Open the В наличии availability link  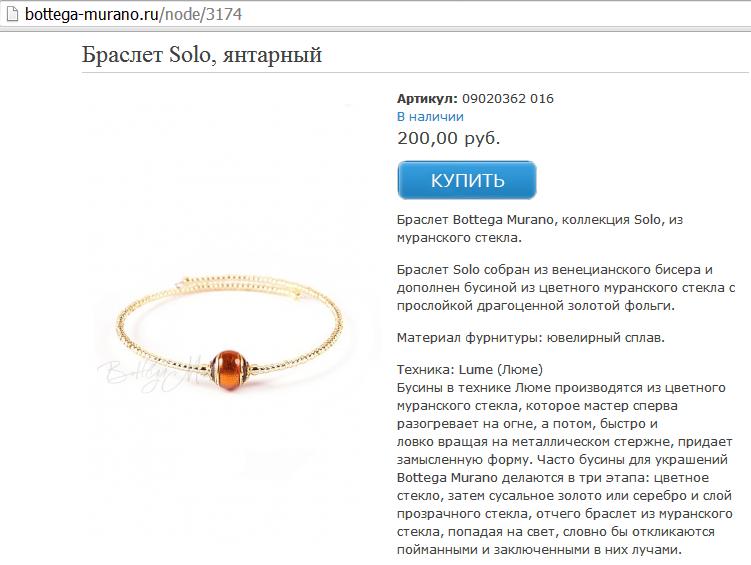click(x=430, y=116)
